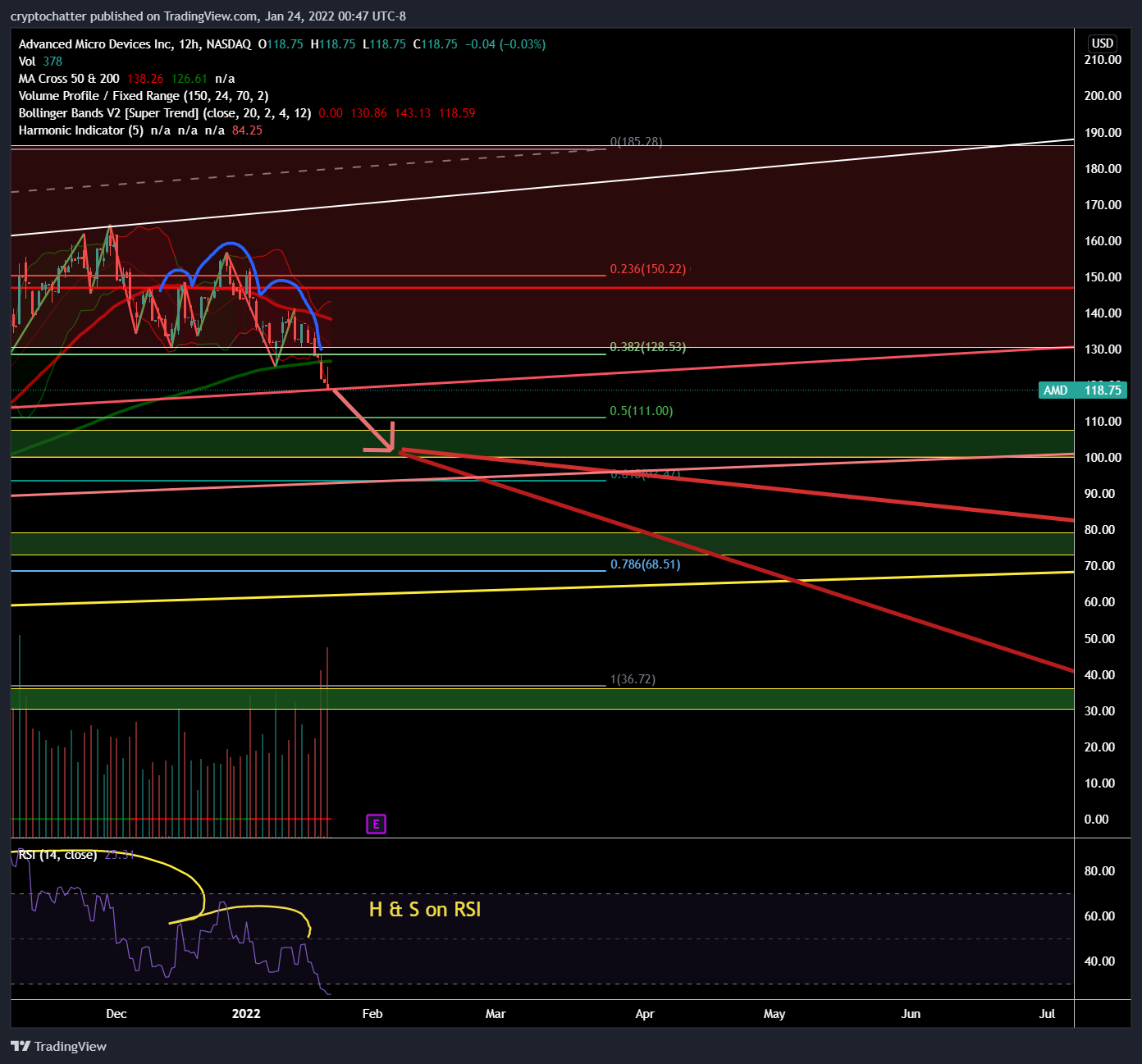Click the Jul label on time axis

(1047, 1014)
